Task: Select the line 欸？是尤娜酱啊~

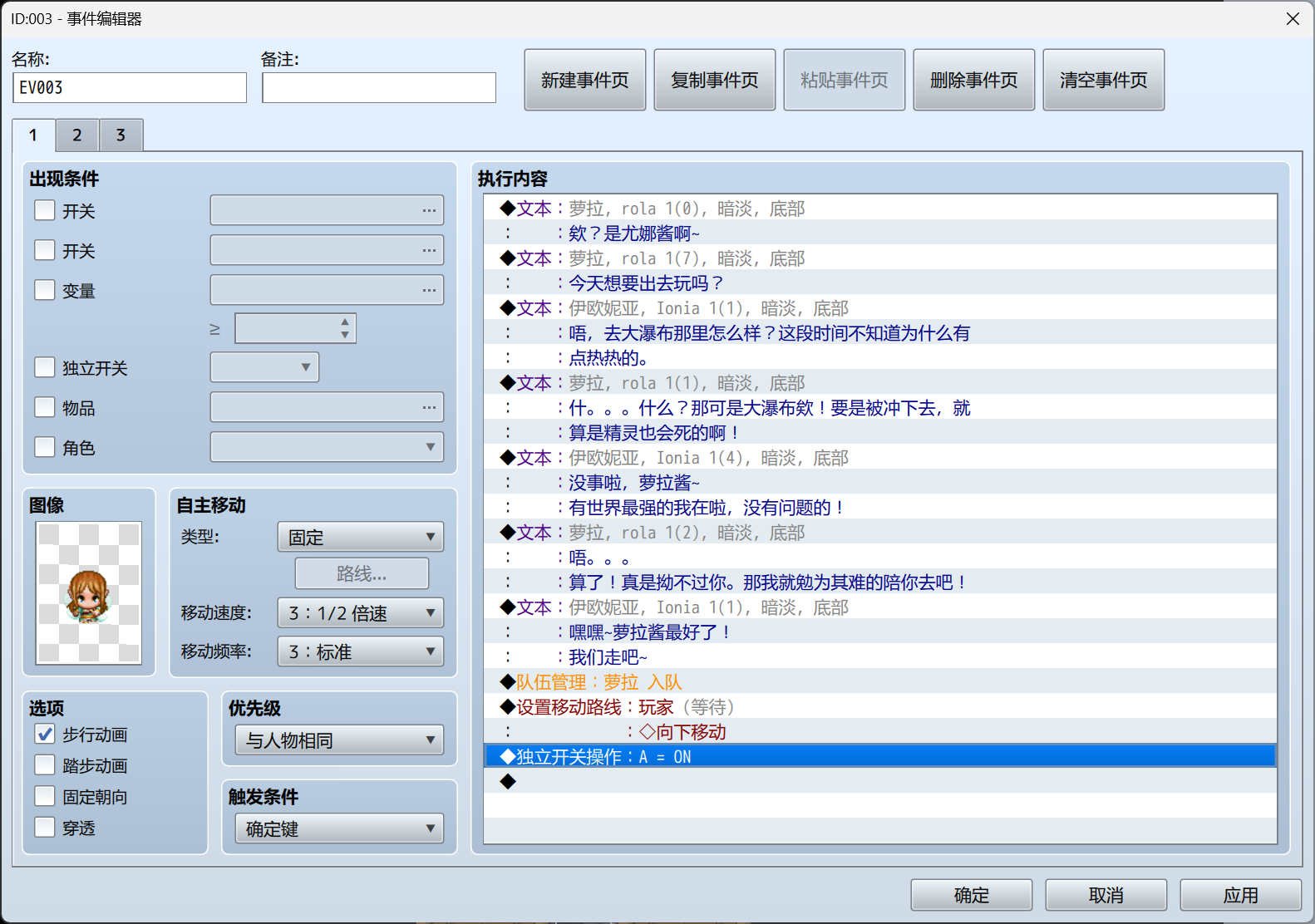Action: 880,233
